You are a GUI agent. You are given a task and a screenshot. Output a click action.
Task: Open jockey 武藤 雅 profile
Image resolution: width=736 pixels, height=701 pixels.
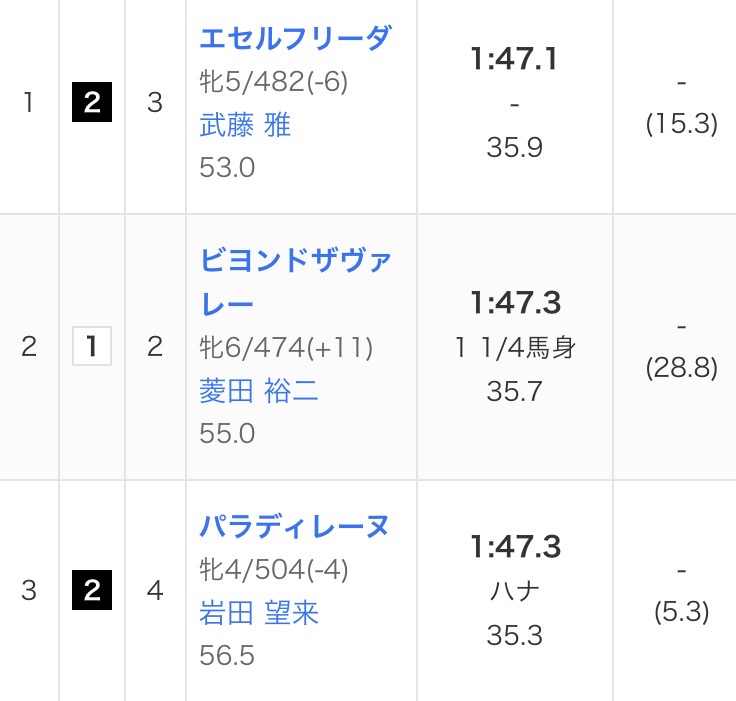coord(245,125)
